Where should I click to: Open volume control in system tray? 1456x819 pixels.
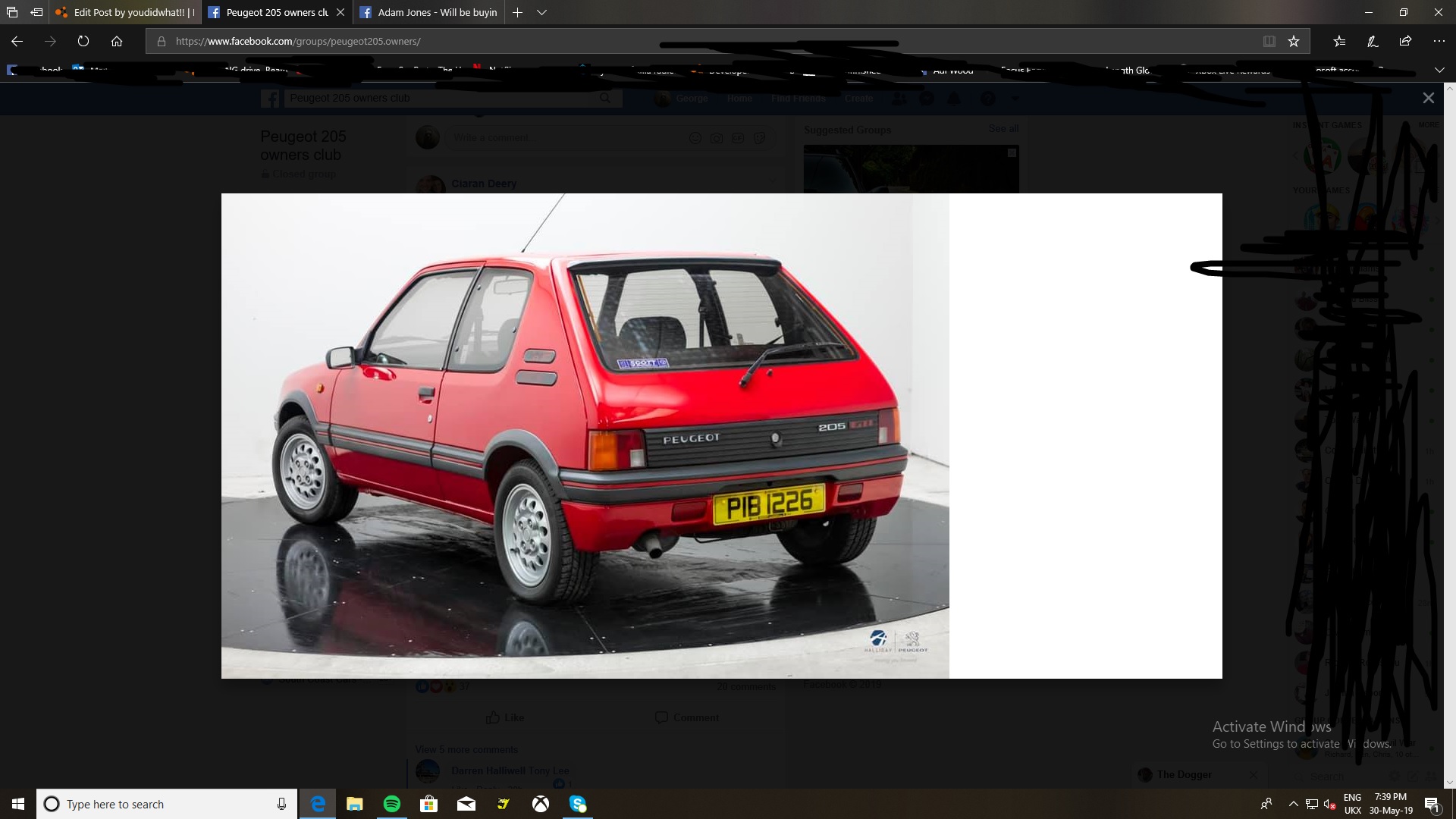[1329, 804]
